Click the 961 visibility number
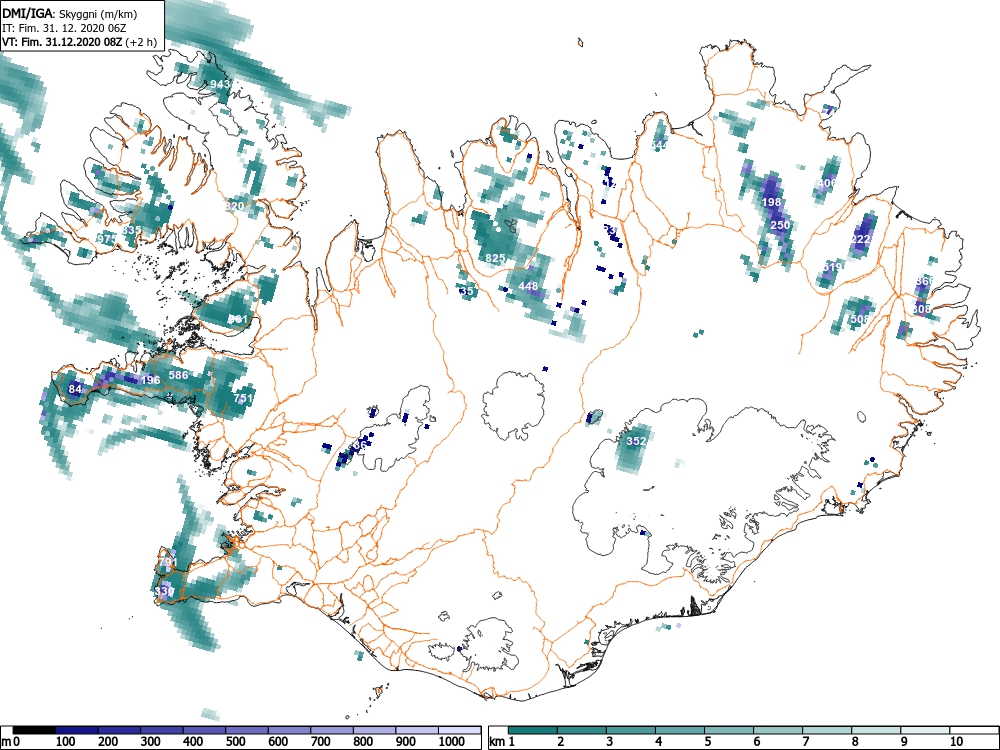Screen dimensions: 1000x750 (x=237, y=318)
